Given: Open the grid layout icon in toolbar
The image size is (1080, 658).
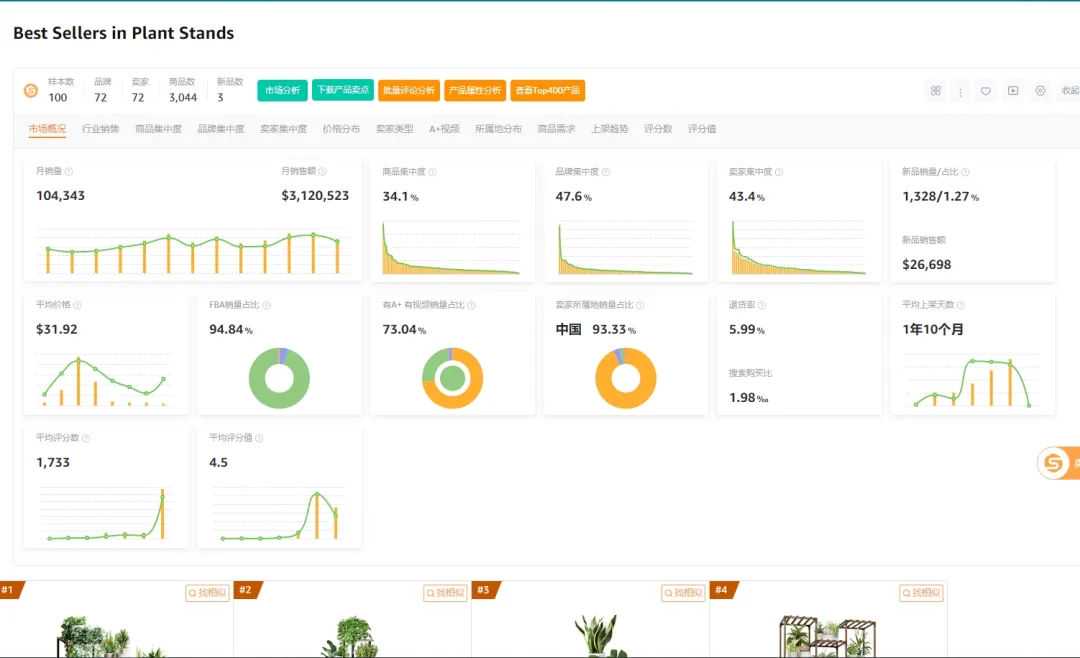Looking at the screenshot, I should (935, 91).
